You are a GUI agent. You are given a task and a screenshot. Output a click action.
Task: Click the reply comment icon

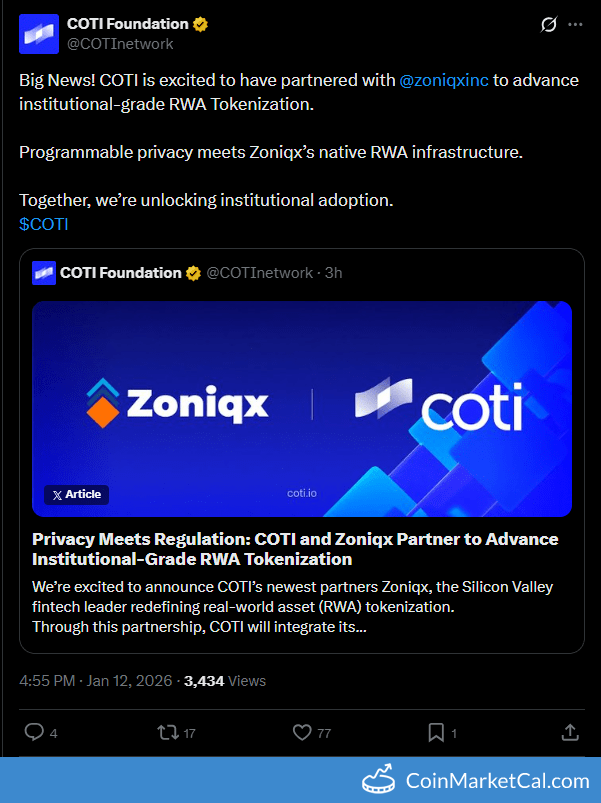click(x=34, y=732)
